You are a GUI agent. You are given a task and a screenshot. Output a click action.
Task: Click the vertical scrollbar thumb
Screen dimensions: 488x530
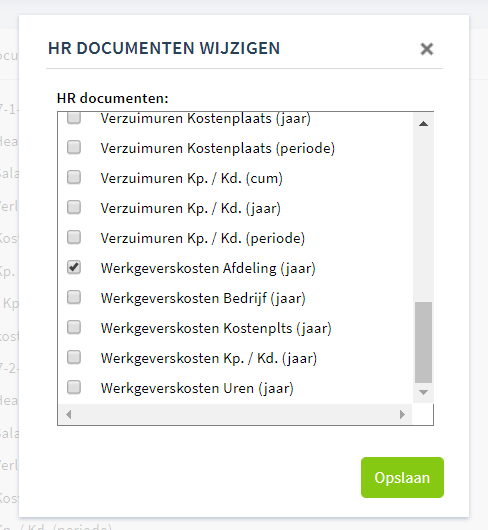pos(423,342)
